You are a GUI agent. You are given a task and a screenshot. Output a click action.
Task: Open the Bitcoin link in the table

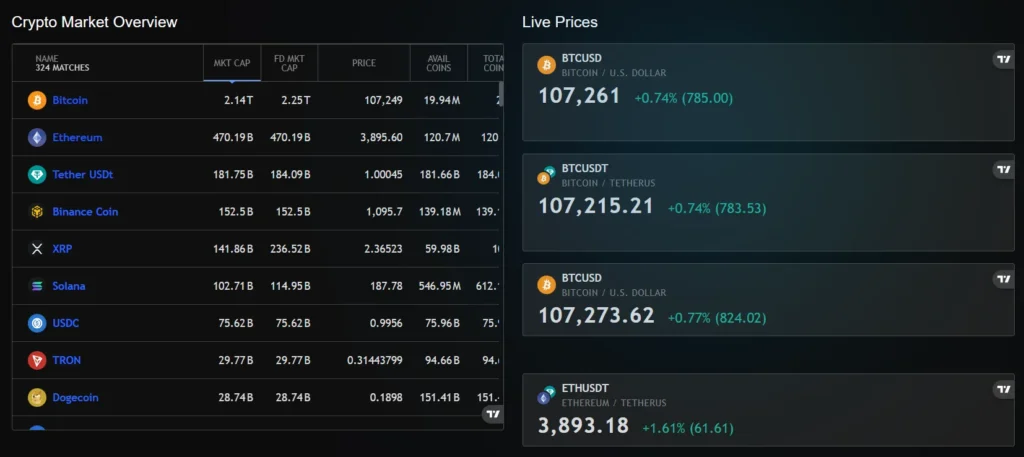[70, 101]
